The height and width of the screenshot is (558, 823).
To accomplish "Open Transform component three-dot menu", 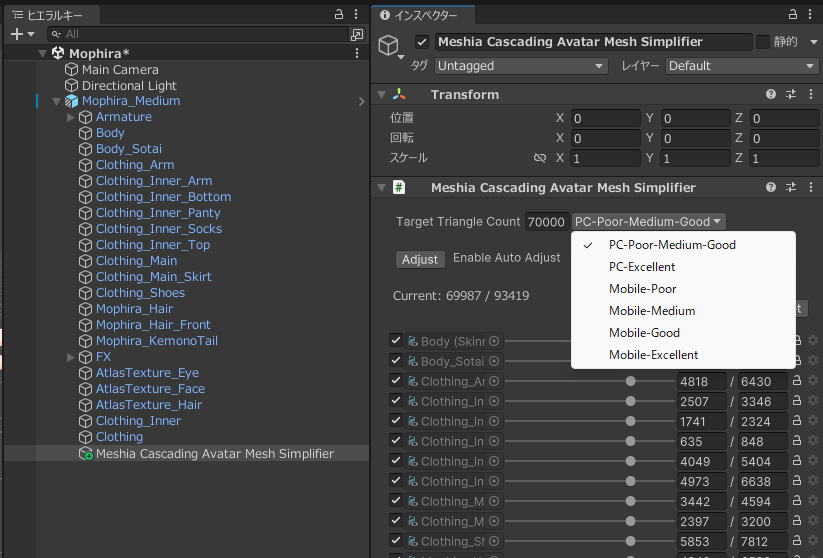I will click(x=811, y=94).
